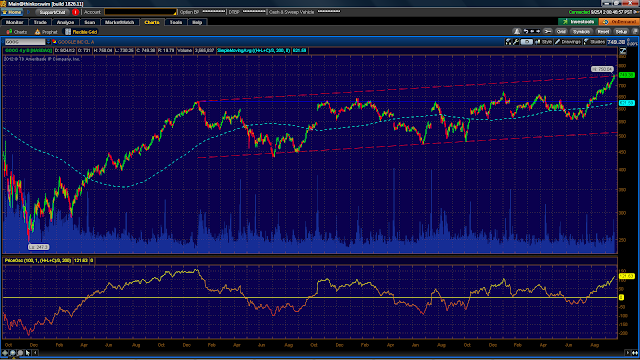Switch to the MarketWatch tab
This screenshot has height=360, width=640.
click(x=119, y=22)
